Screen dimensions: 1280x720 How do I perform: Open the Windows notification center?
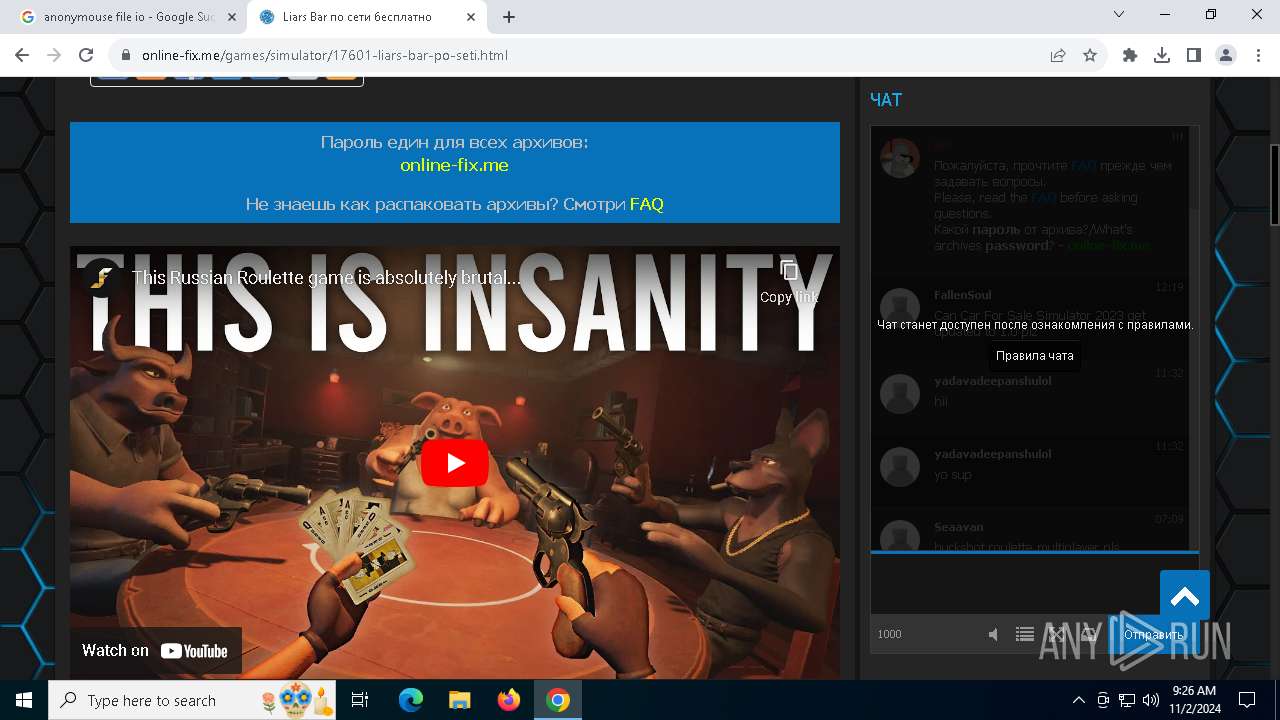[1247, 700]
